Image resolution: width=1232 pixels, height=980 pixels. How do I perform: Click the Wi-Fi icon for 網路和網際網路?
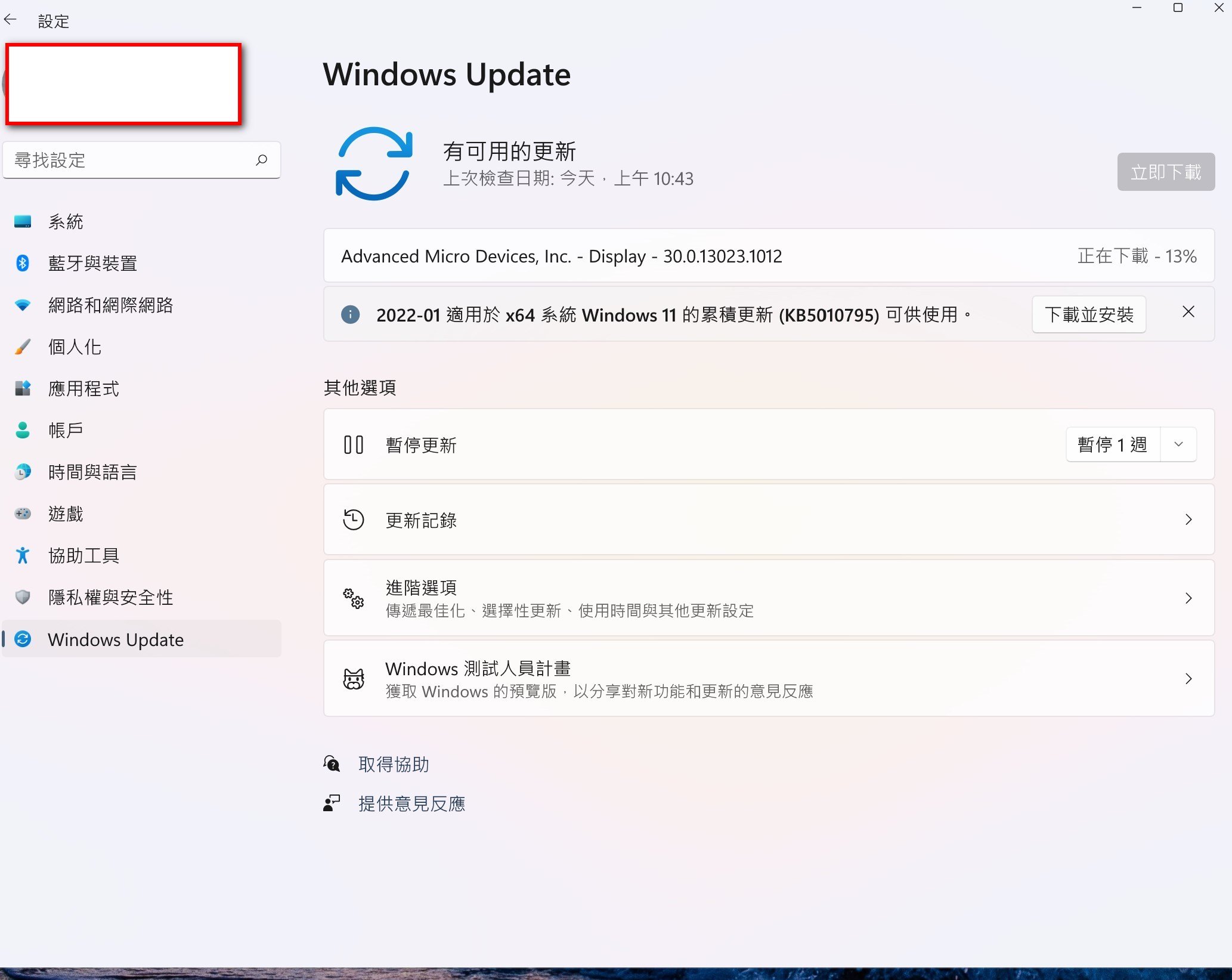(23, 305)
